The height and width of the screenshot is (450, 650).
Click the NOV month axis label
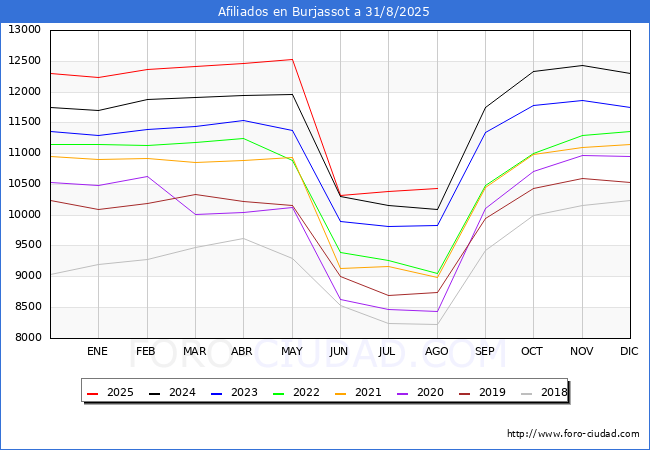point(582,351)
